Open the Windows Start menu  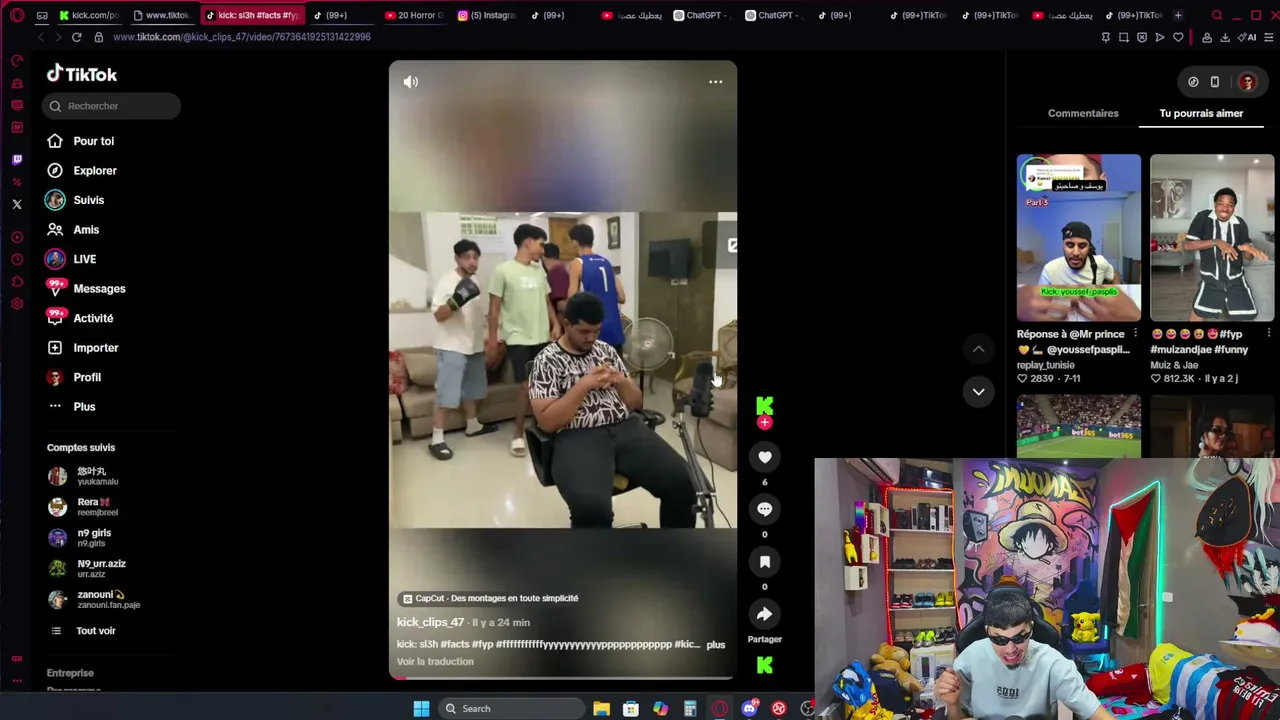point(421,709)
